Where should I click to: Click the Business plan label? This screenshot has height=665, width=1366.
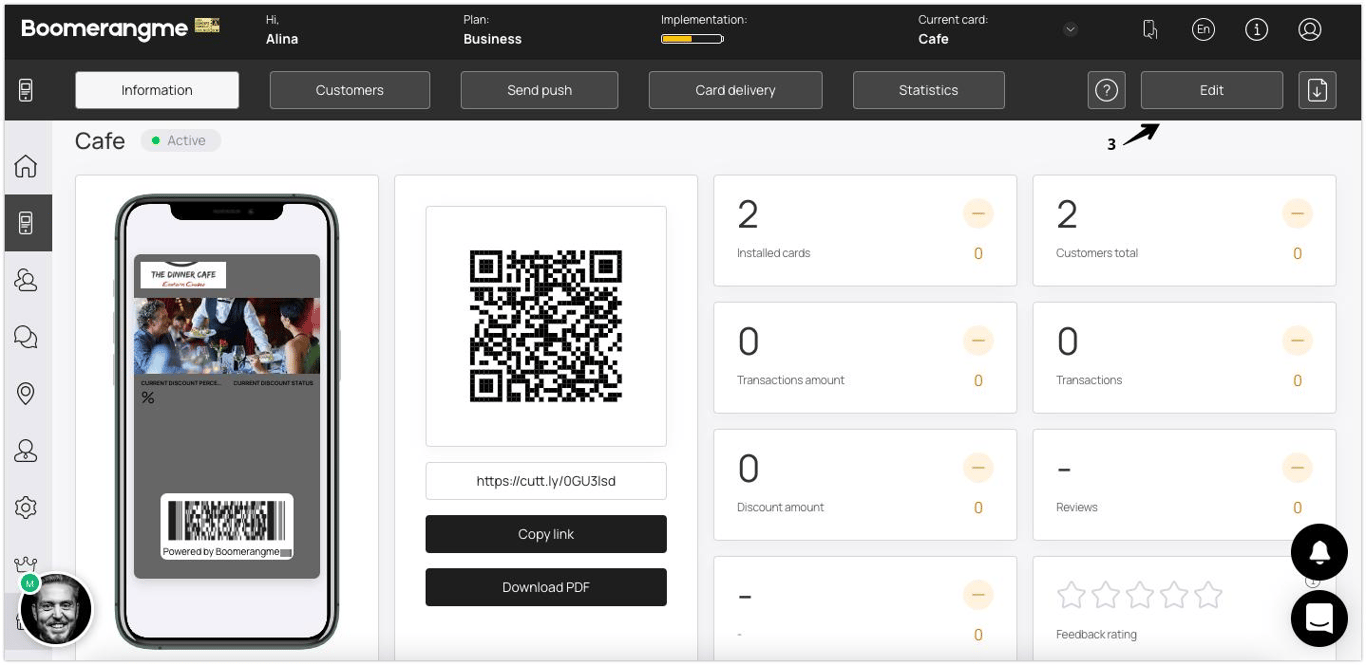493,39
